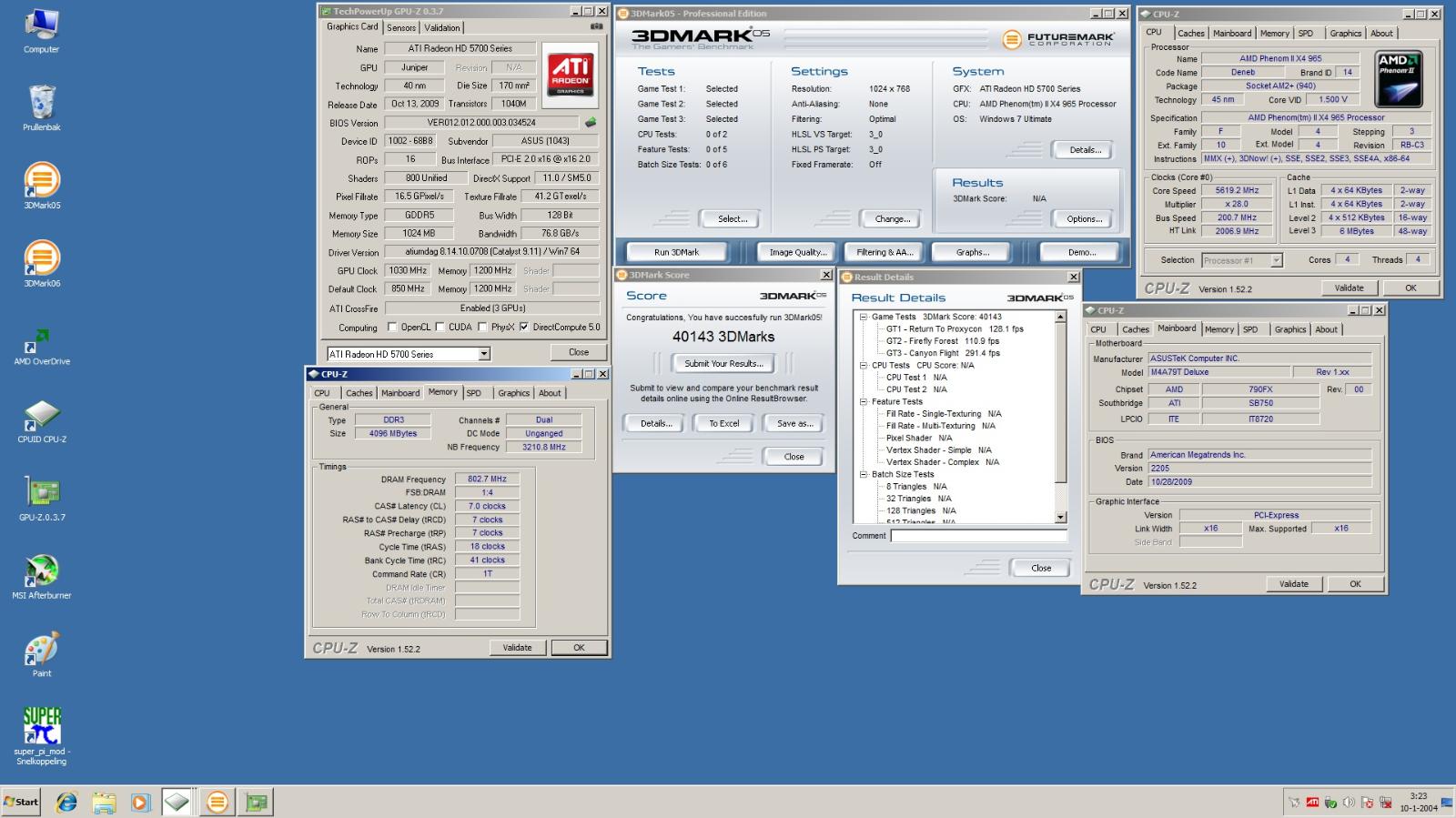Open the Caches tab in top-right CPU-Z
The width and height of the screenshot is (1456, 818).
pyautogui.click(x=1190, y=33)
